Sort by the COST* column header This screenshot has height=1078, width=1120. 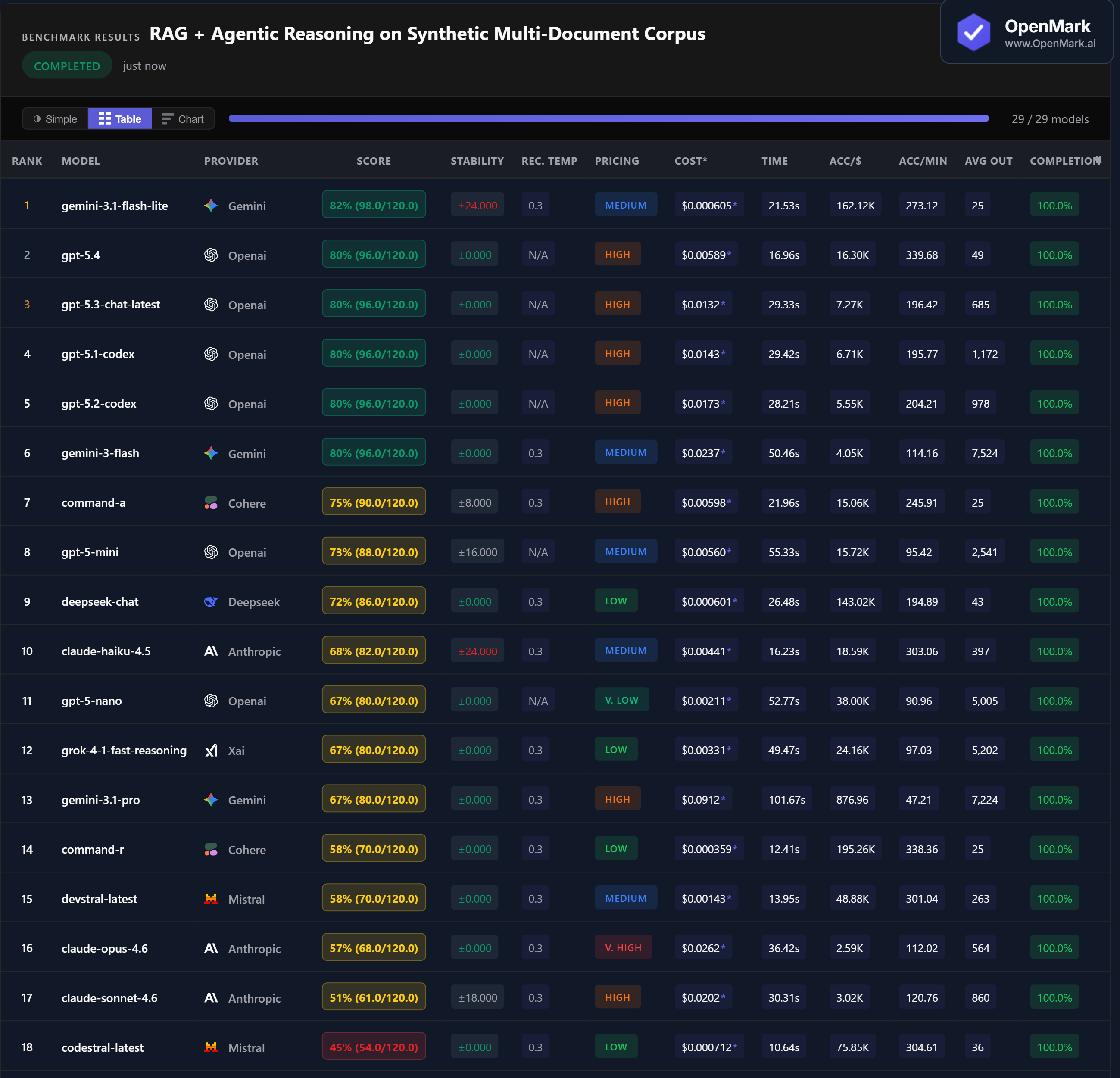[x=690, y=161]
